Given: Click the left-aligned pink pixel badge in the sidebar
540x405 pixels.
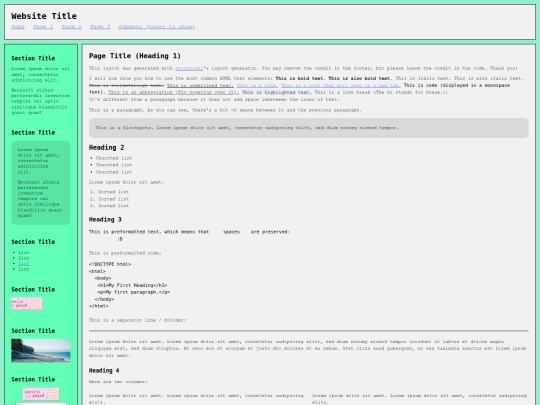Looking at the screenshot, I should pos(27,304).
